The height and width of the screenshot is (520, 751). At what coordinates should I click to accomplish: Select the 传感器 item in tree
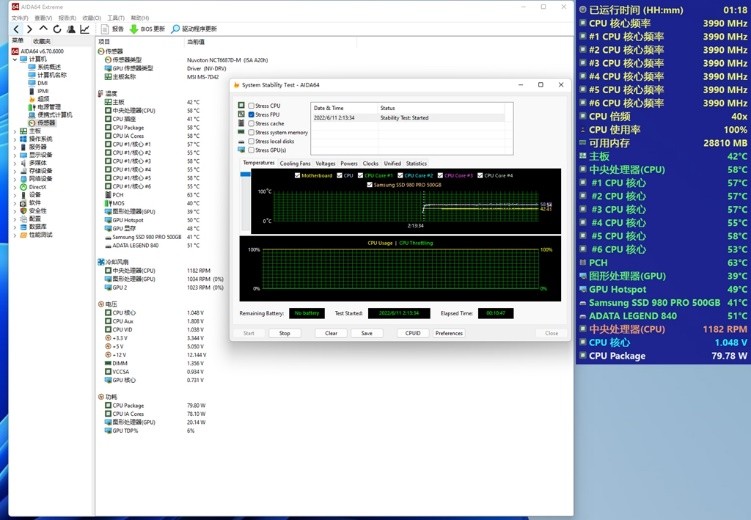(46, 123)
